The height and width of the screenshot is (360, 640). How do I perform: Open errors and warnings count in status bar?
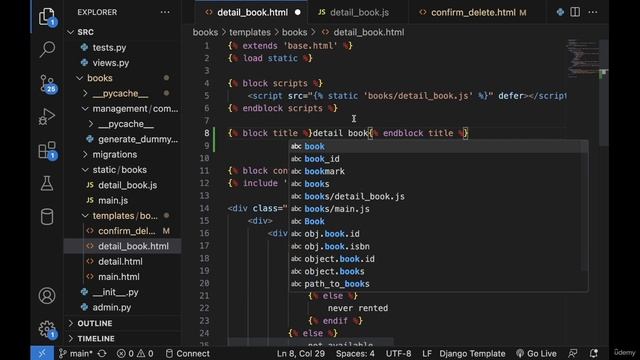pyautogui.click(x=135, y=353)
